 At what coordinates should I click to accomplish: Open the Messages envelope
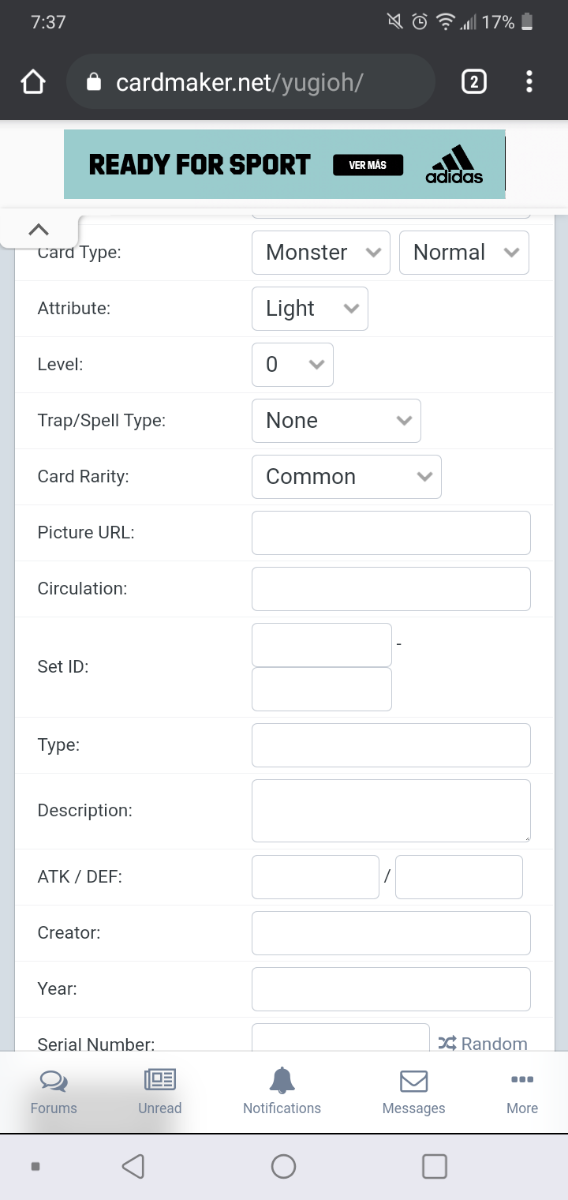coord(414,1091)
